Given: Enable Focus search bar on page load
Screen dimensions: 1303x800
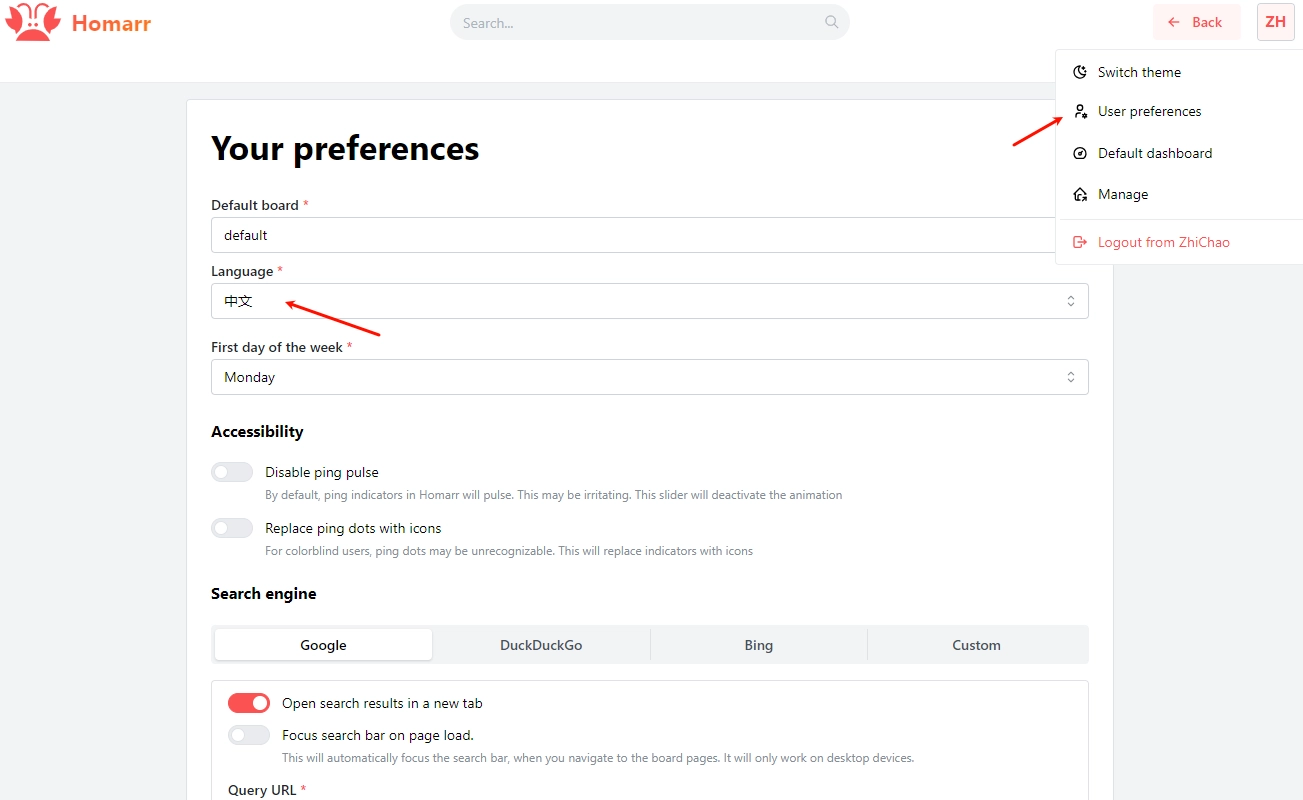Looking at the screenshot, I should coord(248,734).
